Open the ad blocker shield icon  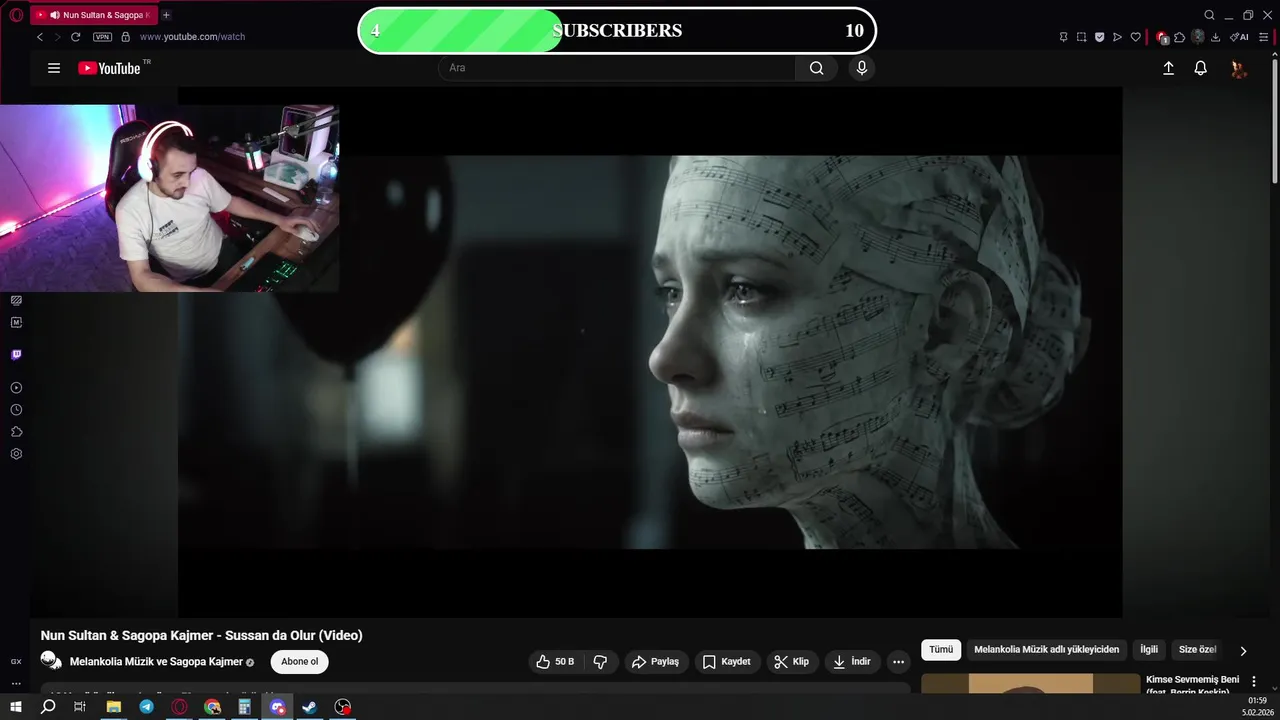point(1099,37)
